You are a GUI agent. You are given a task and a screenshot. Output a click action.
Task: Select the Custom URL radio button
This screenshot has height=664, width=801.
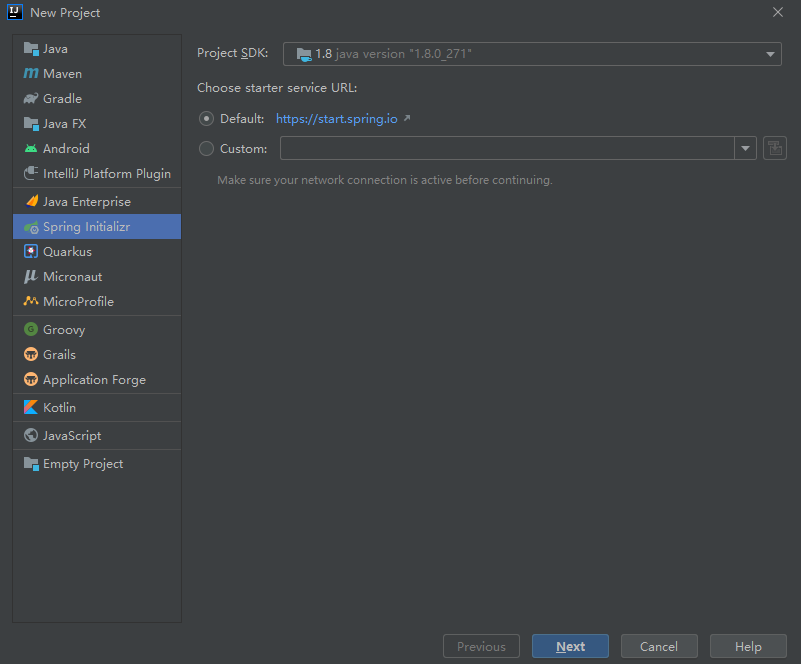207,149
